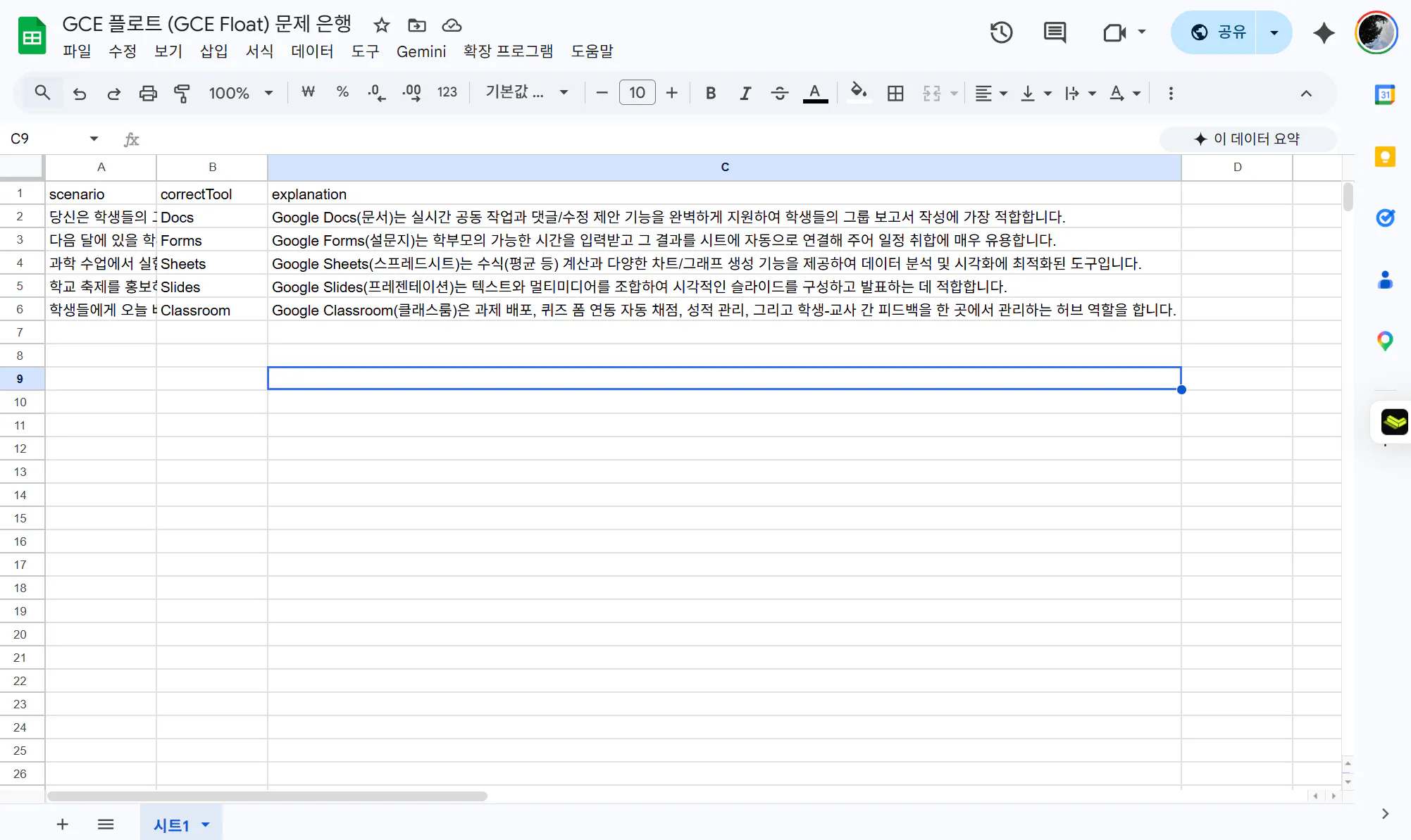
Task: Expand the share options arrow
Action: coord(1274,32)
